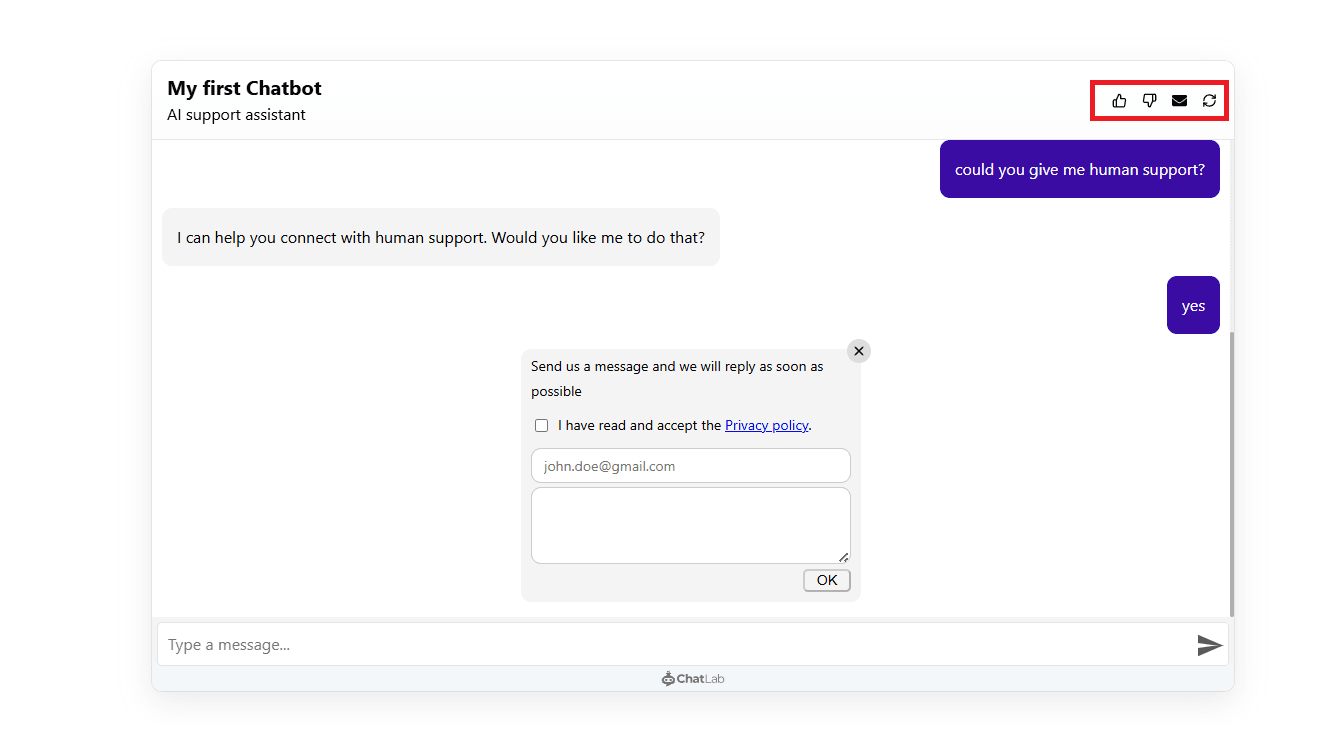
Task: Click the 'could you give me human support?' bubble
Action: pyautogui.click(x=1079, y=170)
